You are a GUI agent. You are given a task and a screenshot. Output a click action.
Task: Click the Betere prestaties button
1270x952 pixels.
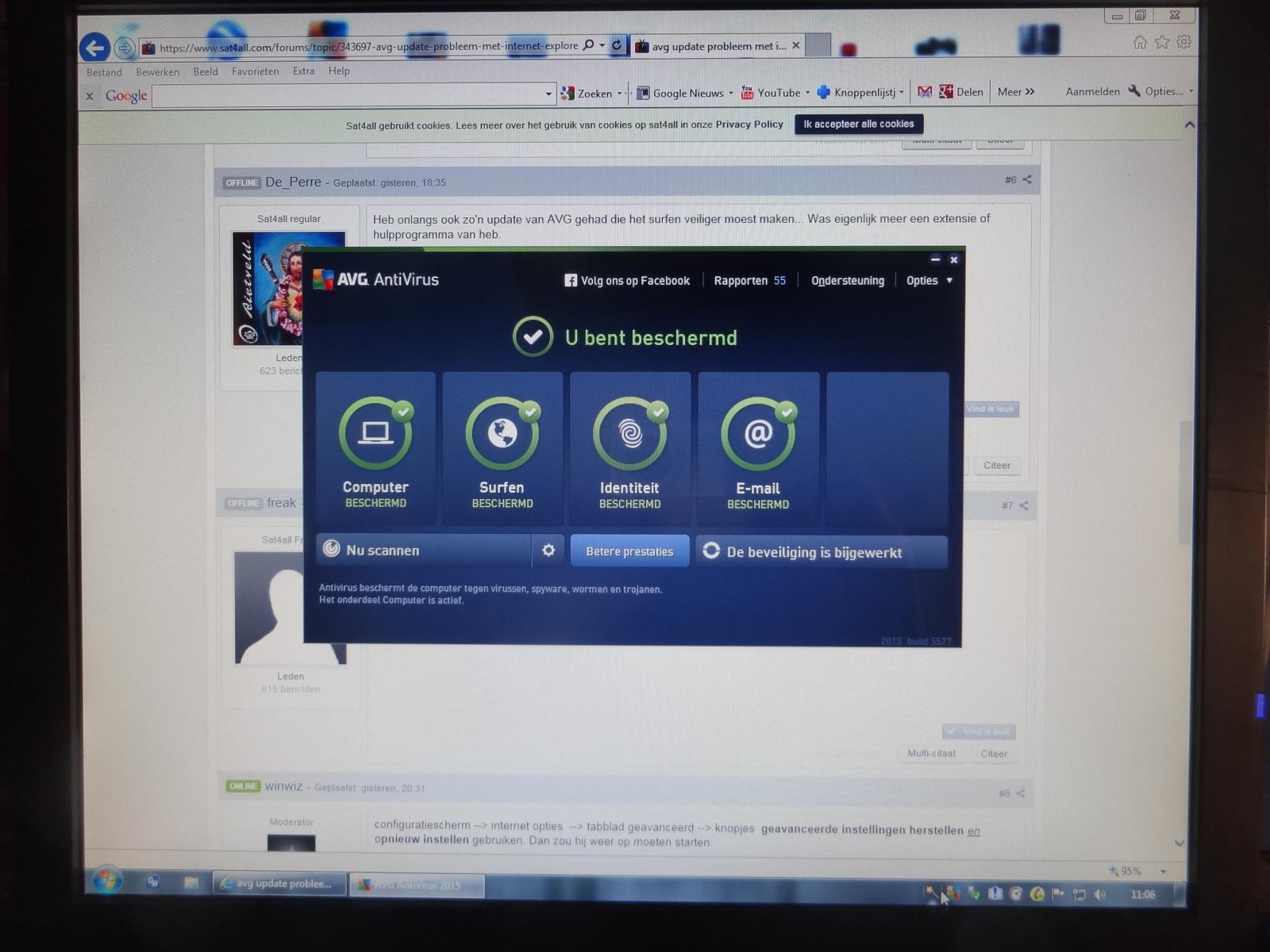tap(629, 551)
